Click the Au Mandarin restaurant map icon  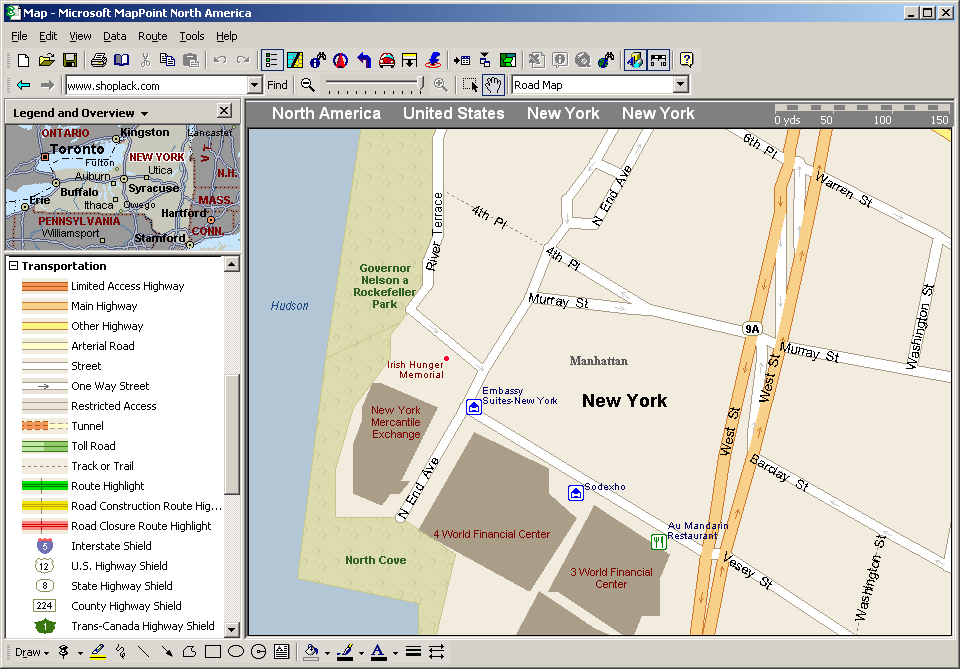click(658, 542)
